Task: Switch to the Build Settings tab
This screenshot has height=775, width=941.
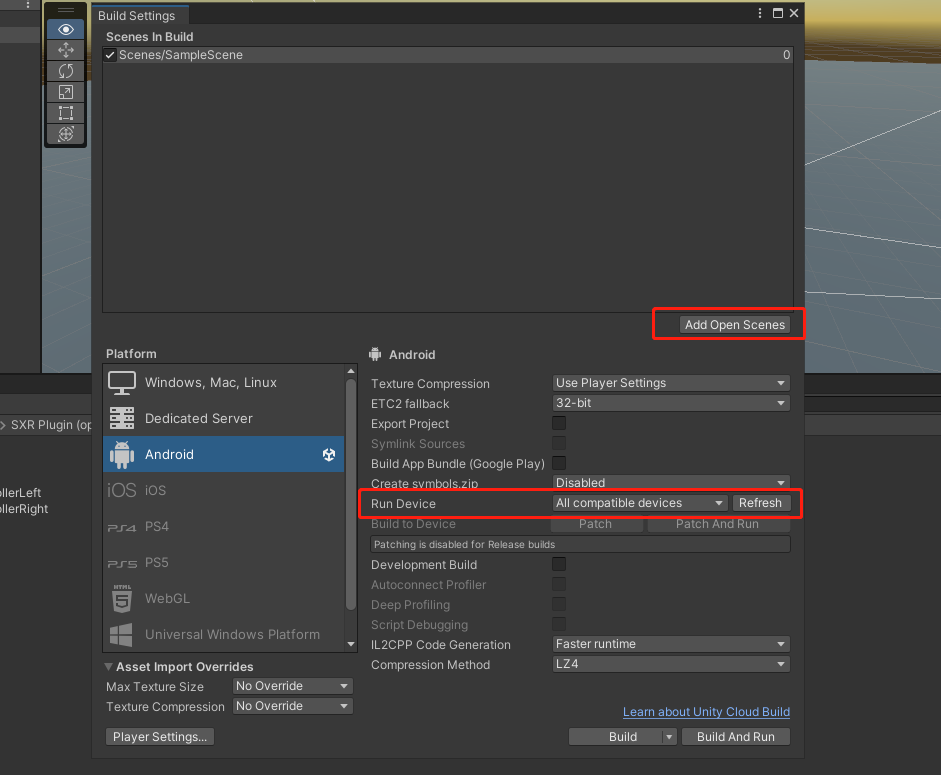Action: pos(139,15)
